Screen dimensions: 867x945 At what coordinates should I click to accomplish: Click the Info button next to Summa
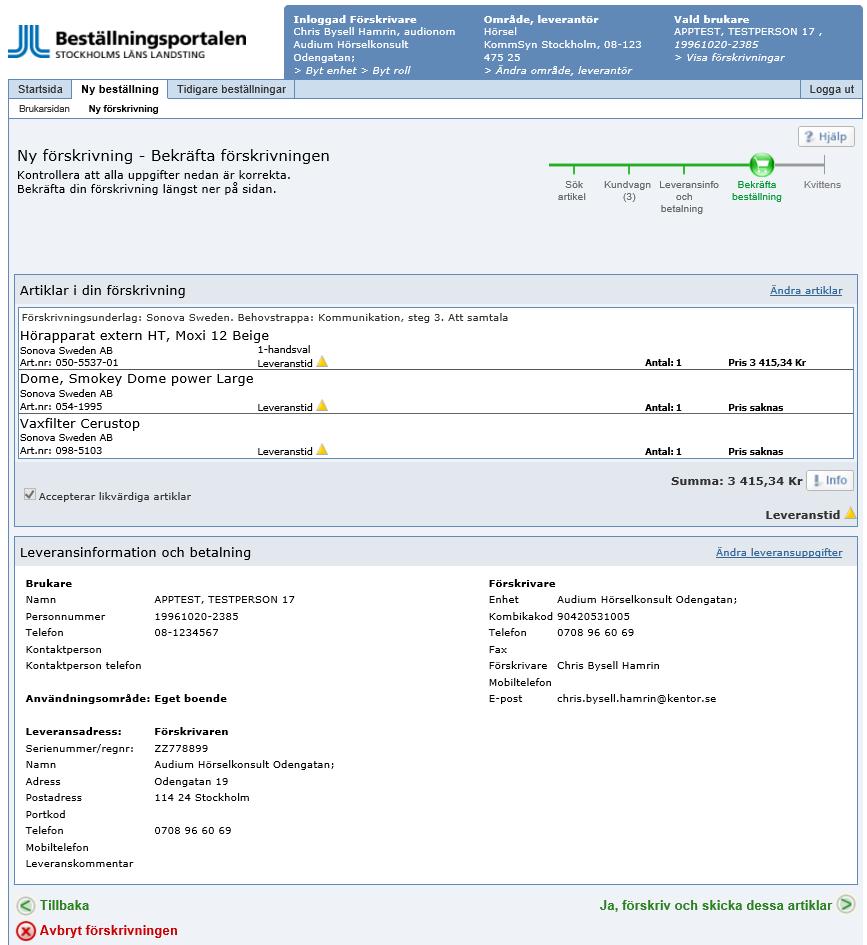830,480
